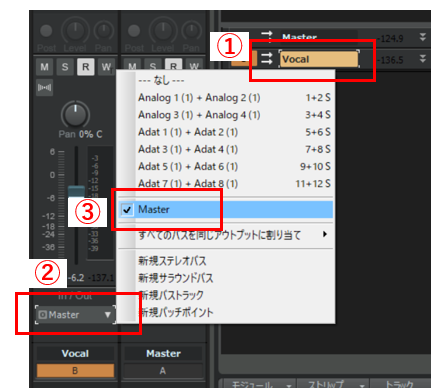Click the Pan 0% C readout
The height and width of the screenshot is (390, 431).
80,134
